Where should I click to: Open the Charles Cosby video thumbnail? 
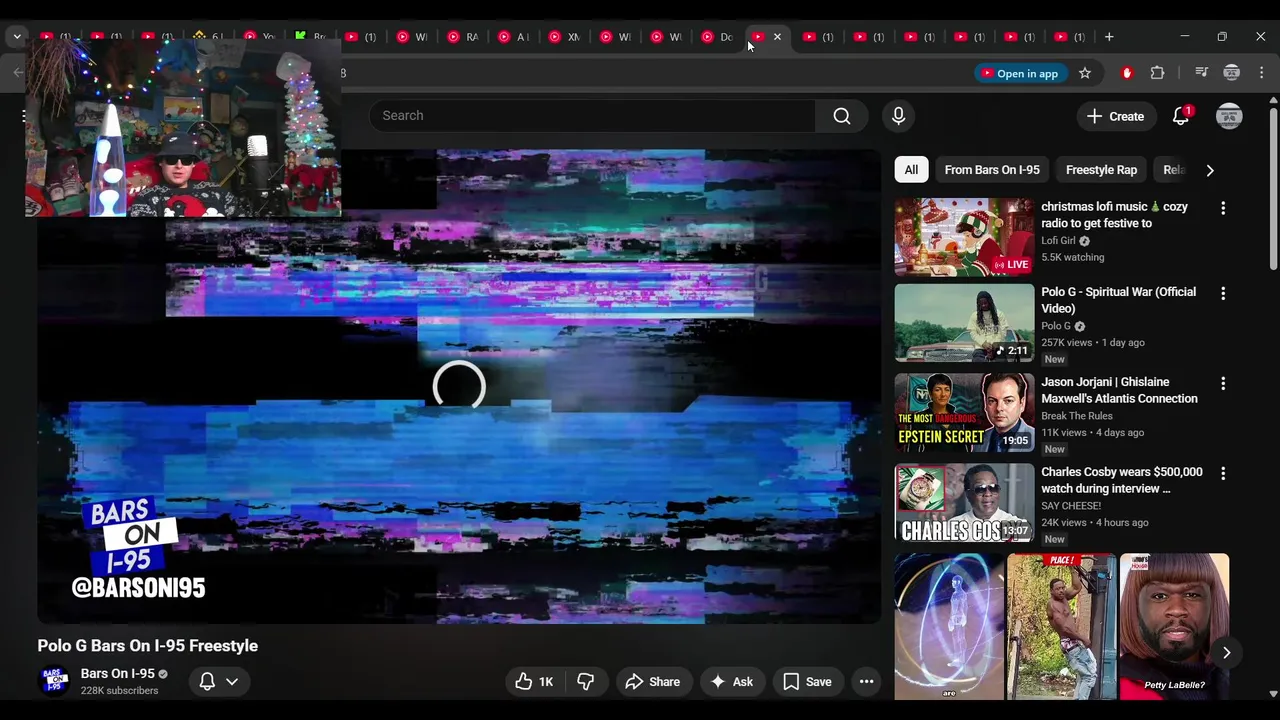point(964,502)
